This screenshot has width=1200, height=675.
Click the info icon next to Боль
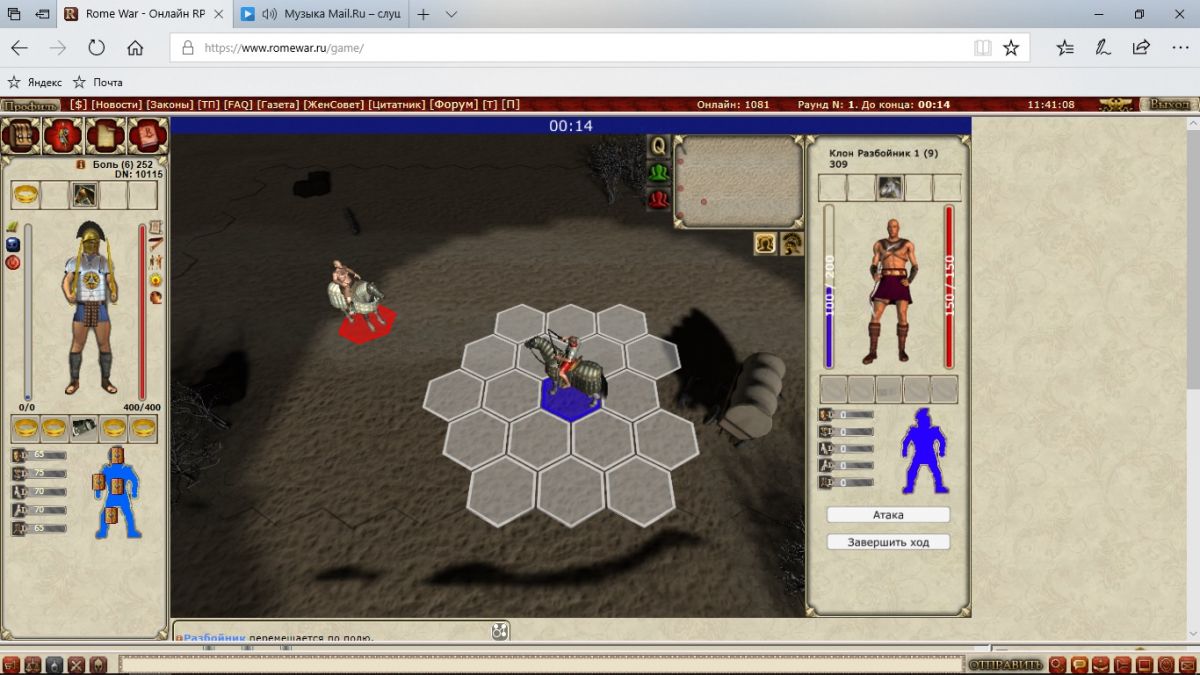[82, 164]
